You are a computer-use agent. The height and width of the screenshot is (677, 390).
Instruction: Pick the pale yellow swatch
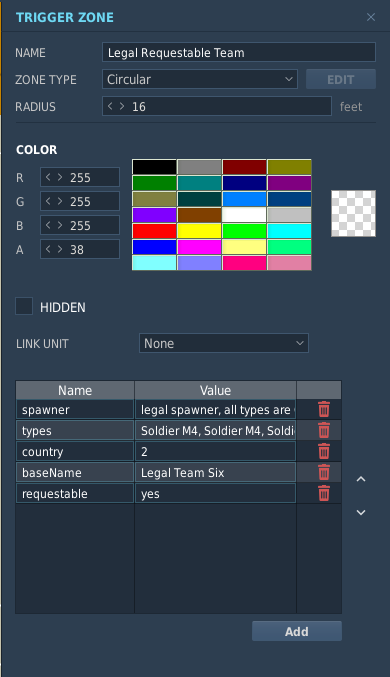[244, 247]
